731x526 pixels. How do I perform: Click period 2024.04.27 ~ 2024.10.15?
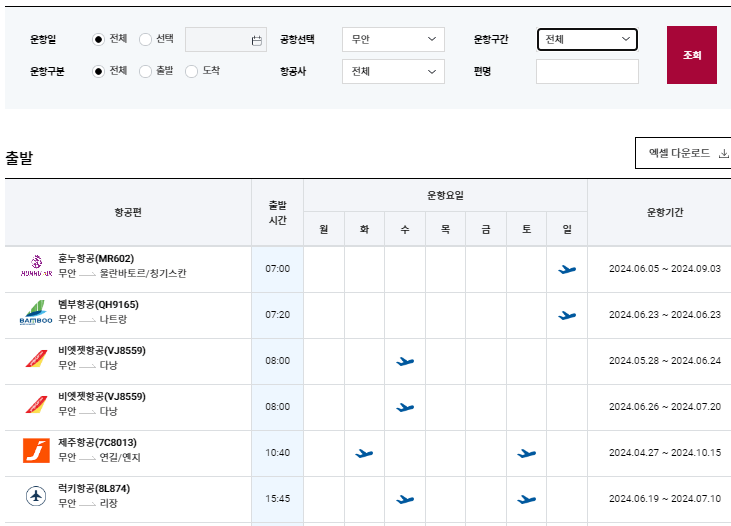[x=665, y=453]
